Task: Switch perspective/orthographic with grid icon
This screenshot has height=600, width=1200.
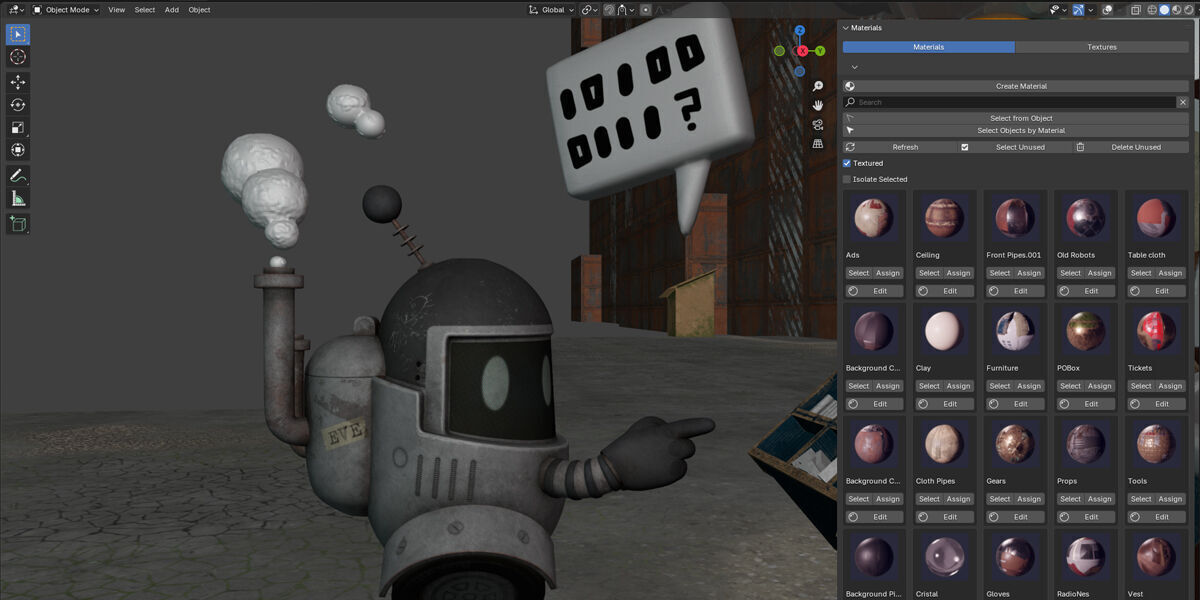Action: 818,143
